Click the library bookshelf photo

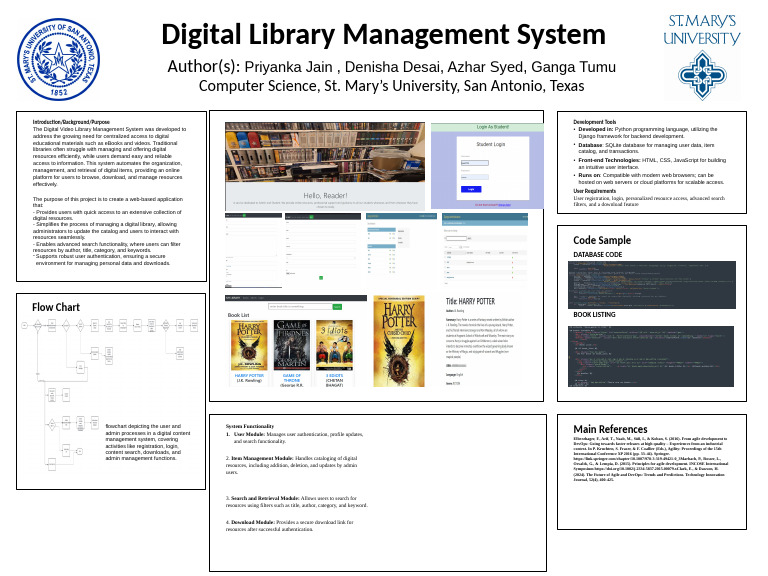point(325,152)
